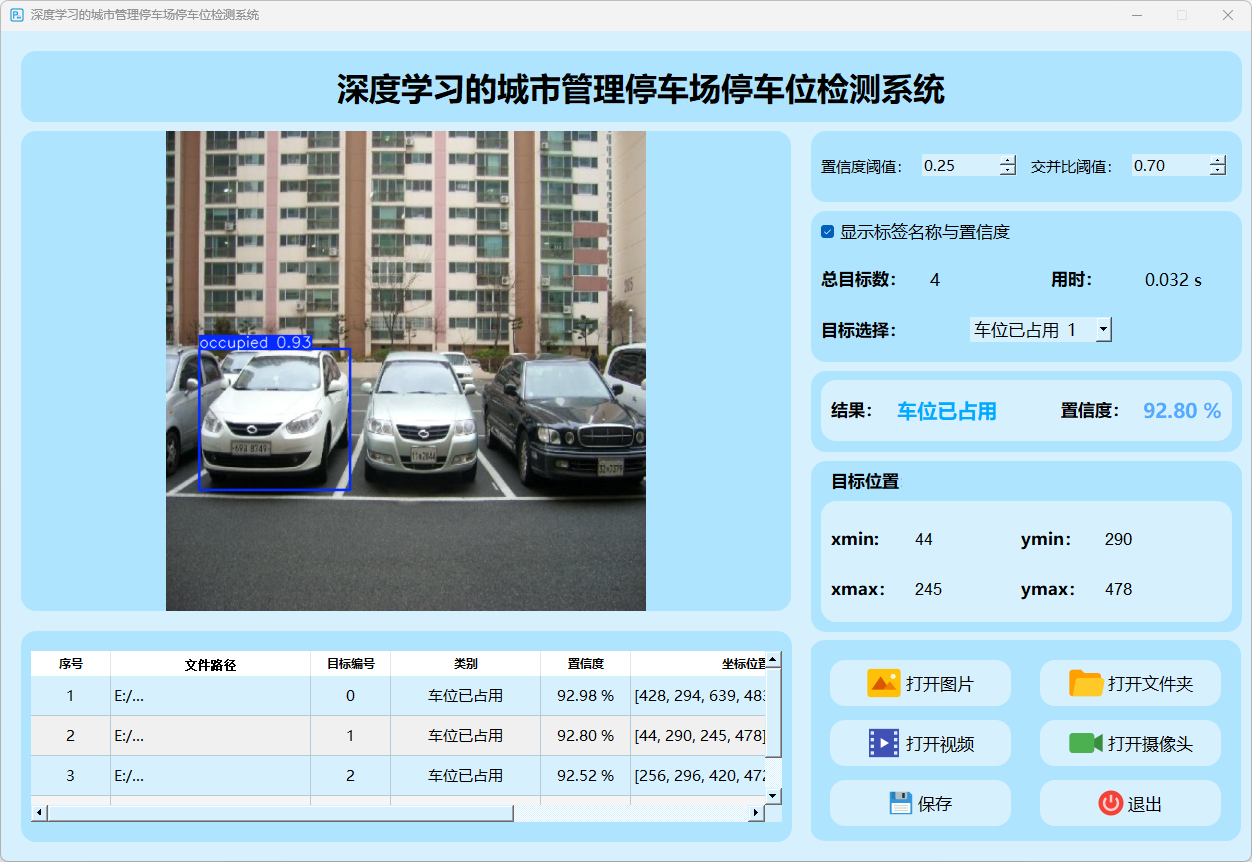Image resolution: width=1252 pixels, height=862 pixels.
Task: Click the floppy disk save icon
Action: pos(900,803)
